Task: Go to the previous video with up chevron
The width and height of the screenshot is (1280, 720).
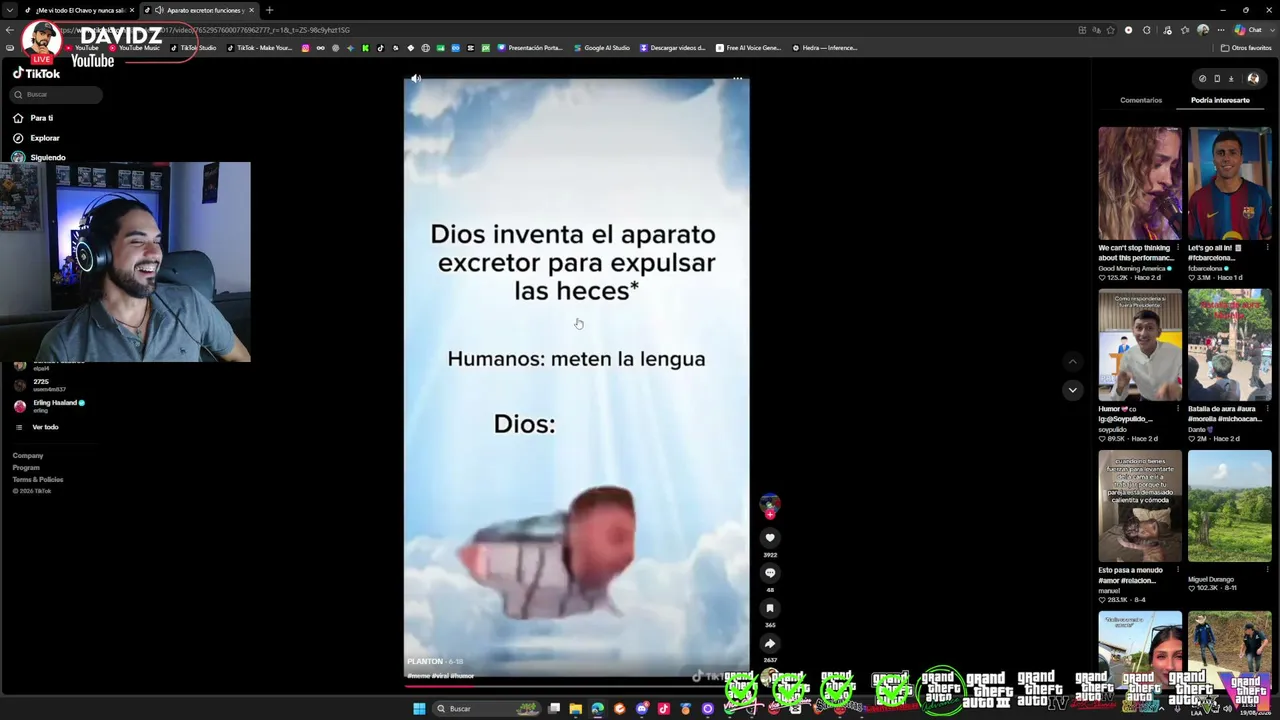Action: point(1072,362)
